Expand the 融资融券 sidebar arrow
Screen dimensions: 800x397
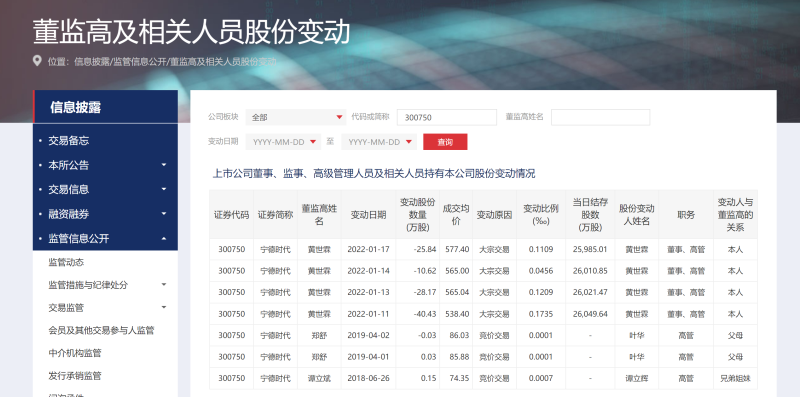164,214
